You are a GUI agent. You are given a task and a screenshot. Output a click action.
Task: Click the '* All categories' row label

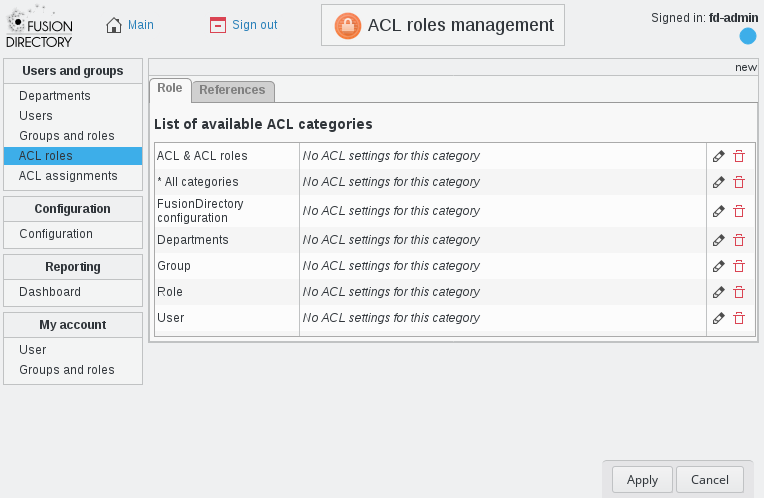(198, 182)
